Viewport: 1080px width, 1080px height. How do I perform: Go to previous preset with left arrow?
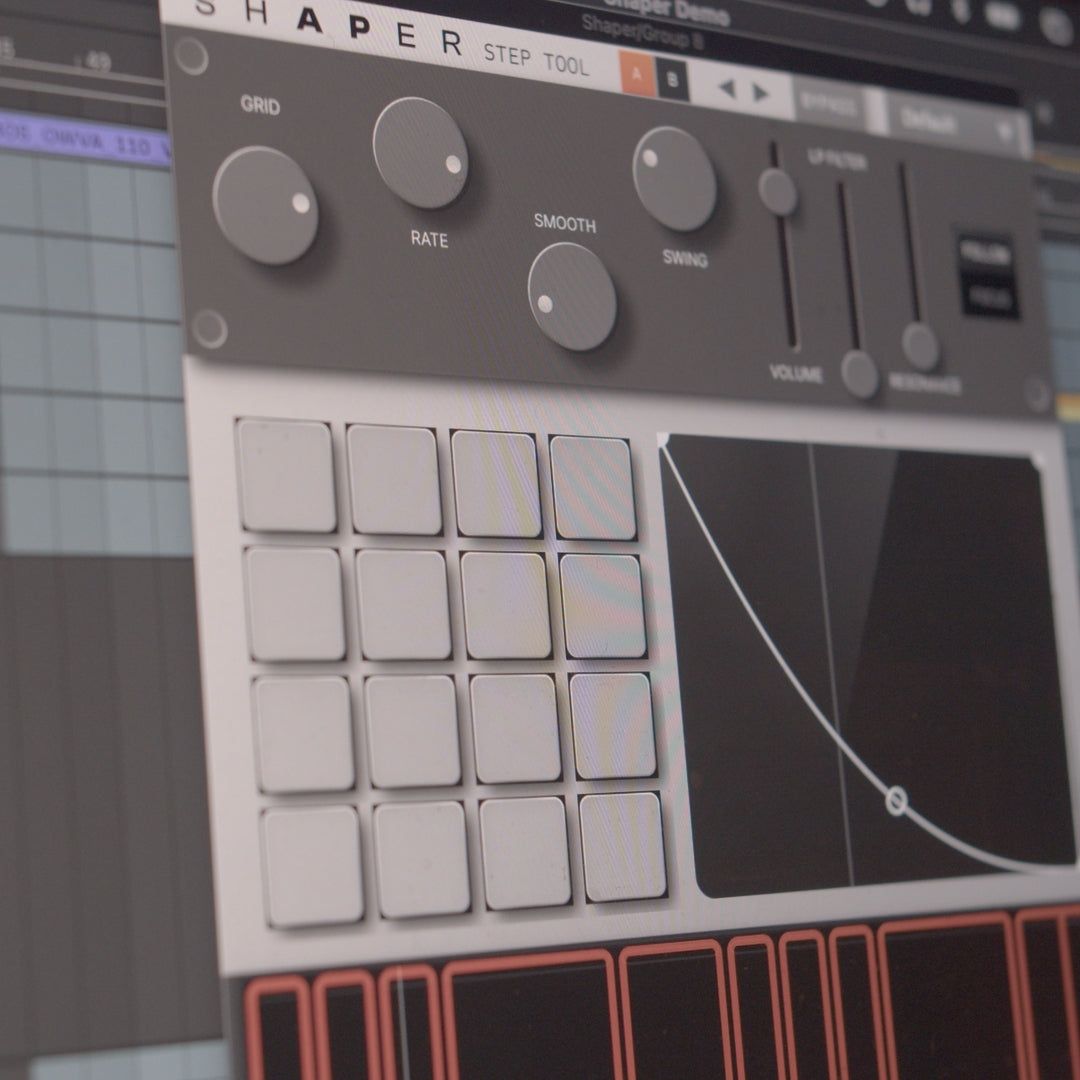pyautogui.click(x=727, y=89)
